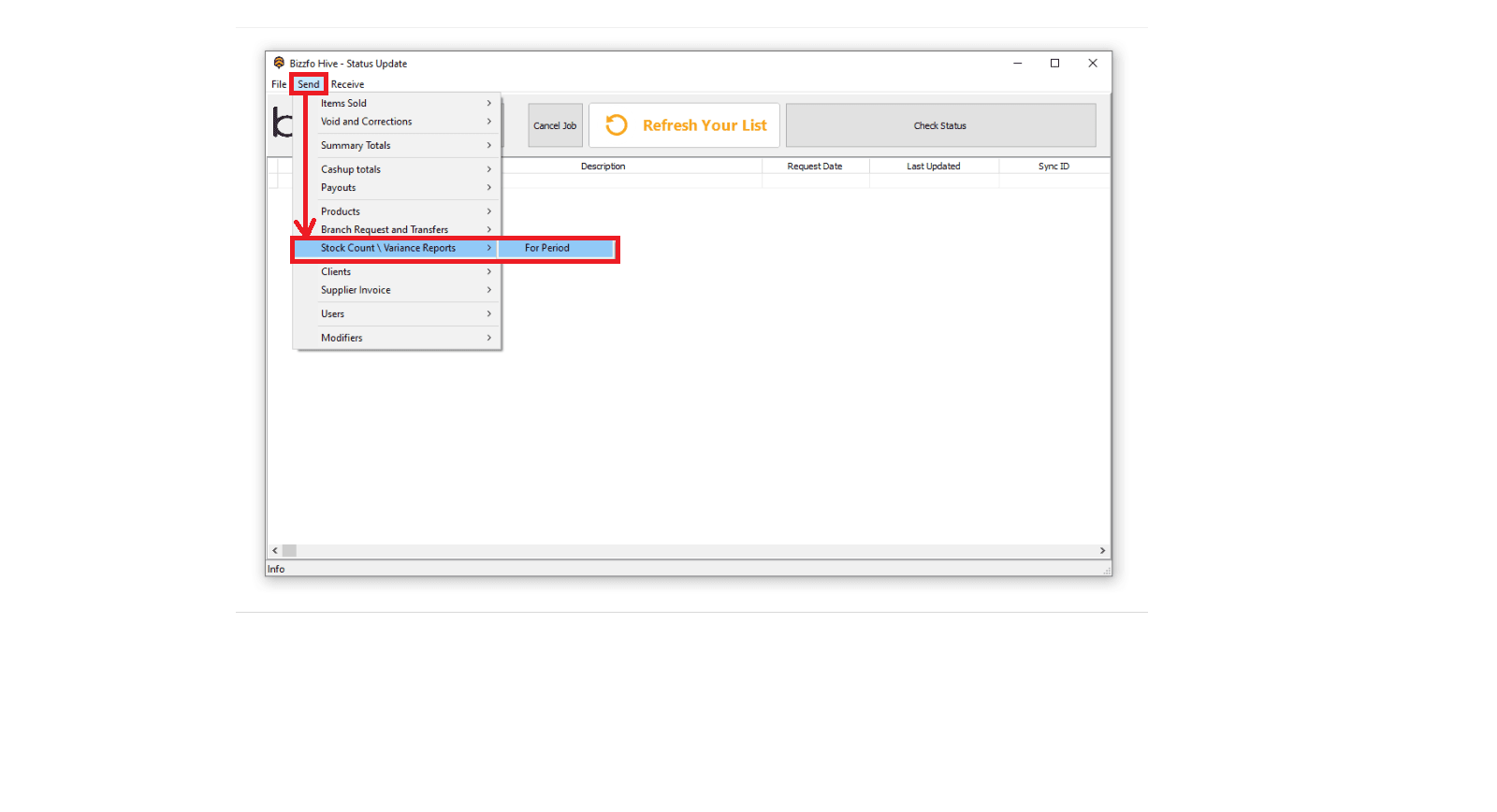Click the horizontal scrollbar thumb

pos(289,551)
